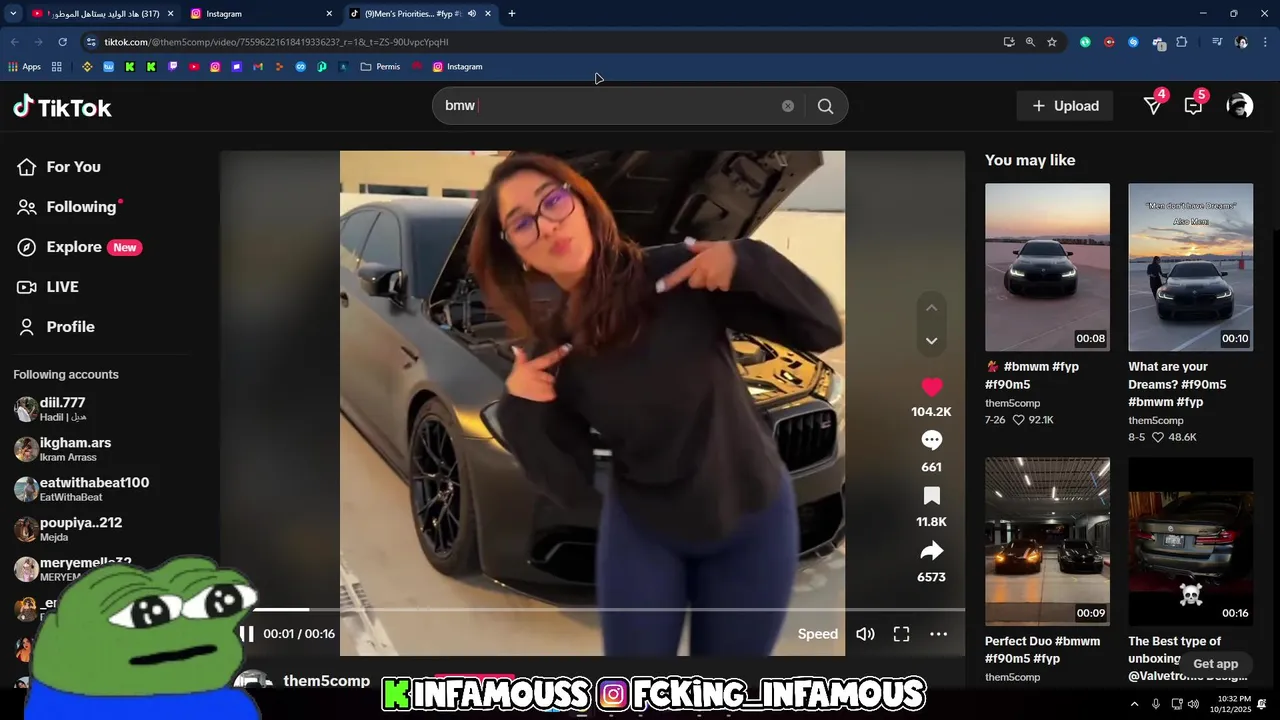Open the three-dot more options in player

938,634
